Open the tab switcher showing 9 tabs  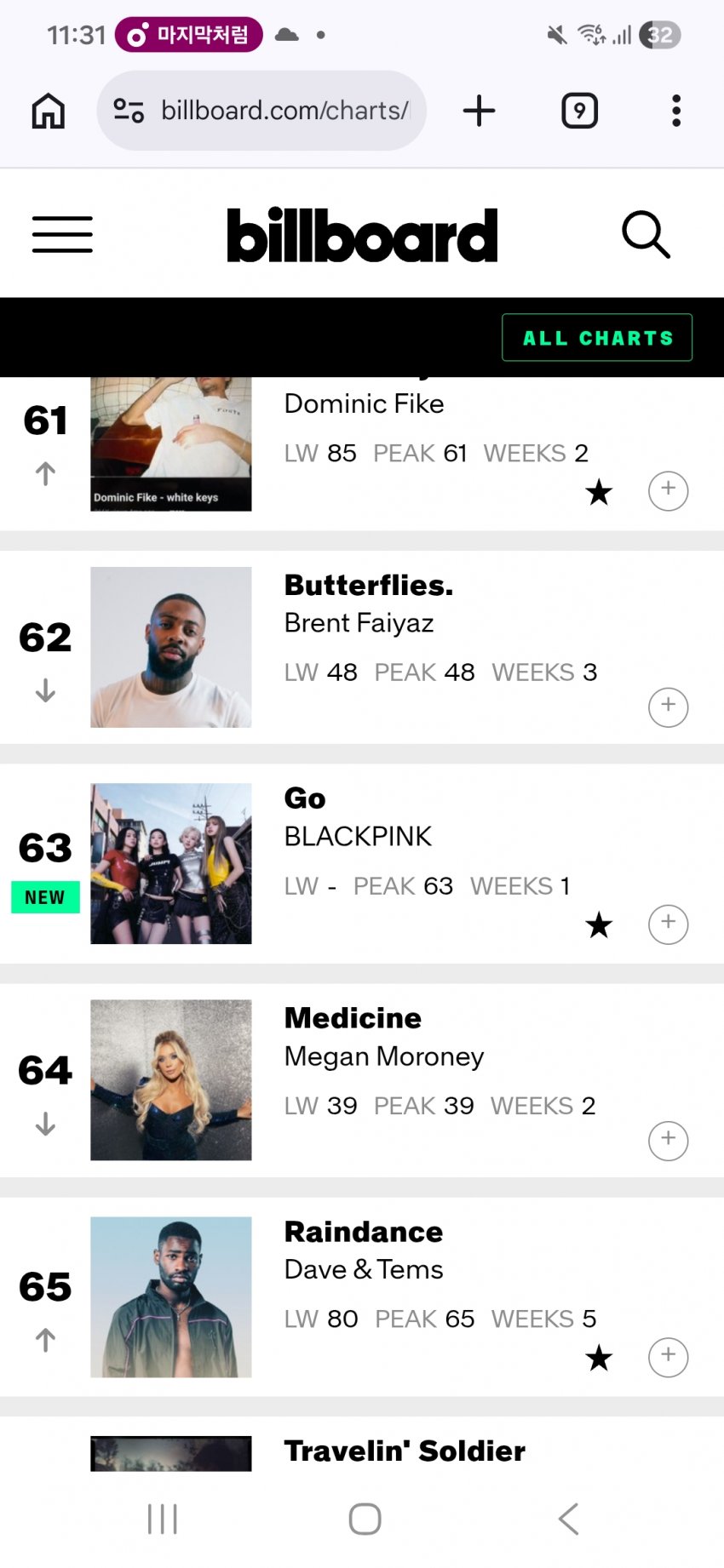point(579,111)
